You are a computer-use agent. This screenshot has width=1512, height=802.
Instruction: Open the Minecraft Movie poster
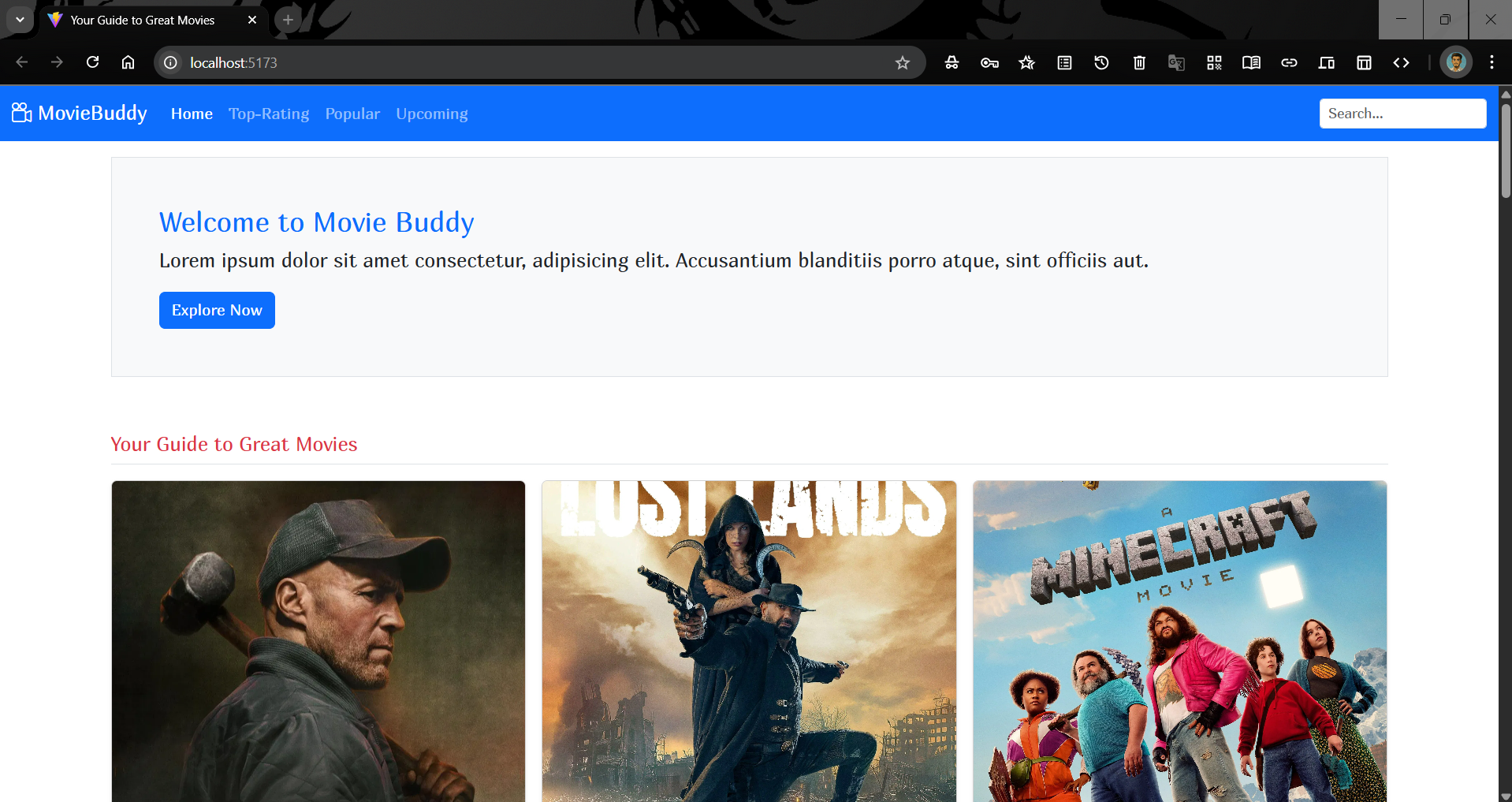(x=1179, y=641)
